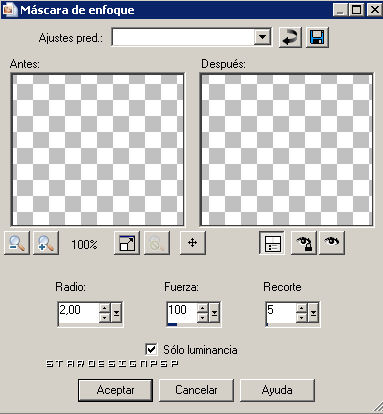Minimize the Máscara de enfoque dialog

click(x=341, y=10)
